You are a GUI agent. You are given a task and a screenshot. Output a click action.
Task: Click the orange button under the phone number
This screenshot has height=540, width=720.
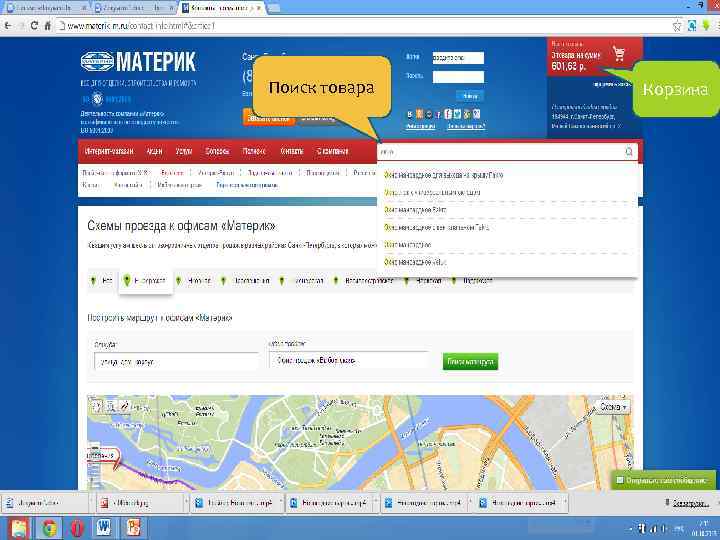(x=269, y=118)
